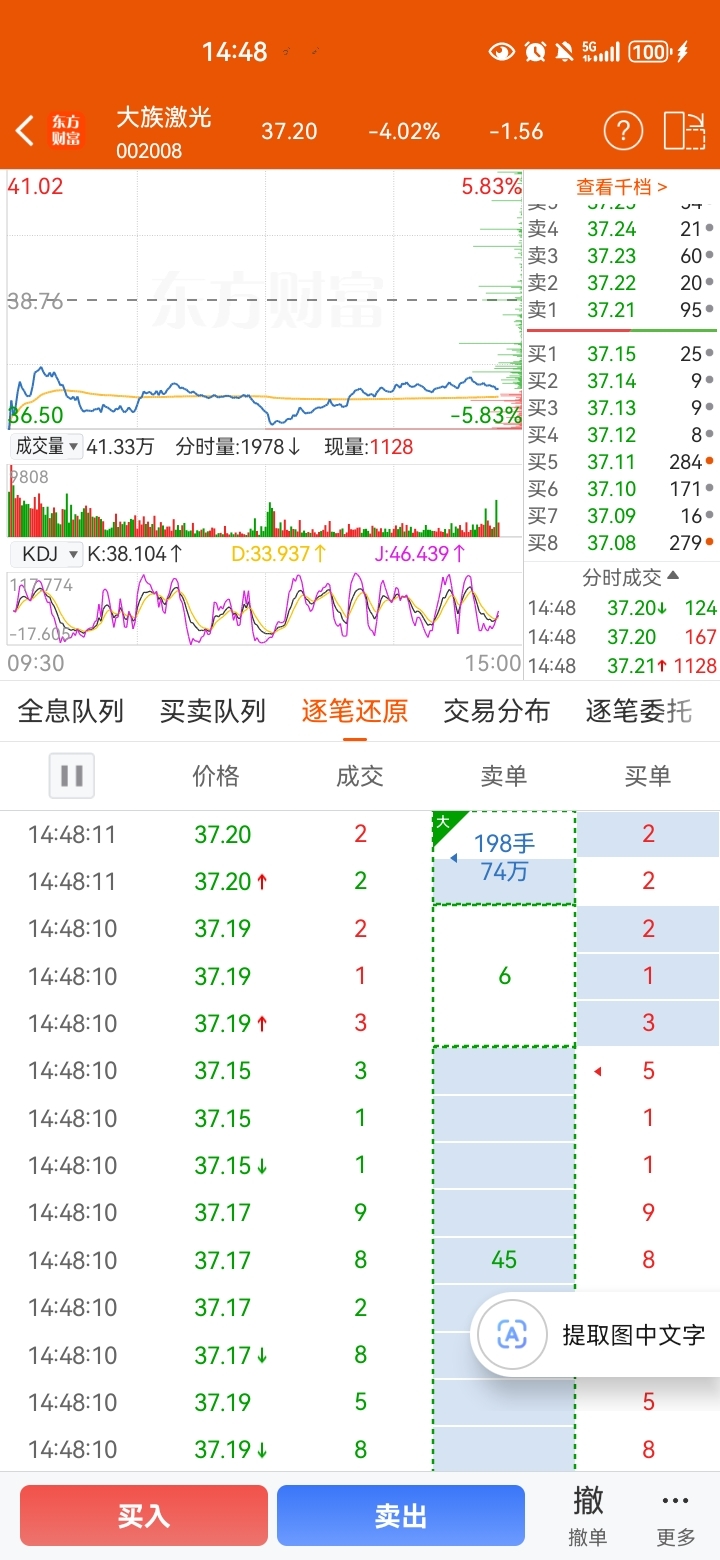Open 查看千档 link
The image size is (720, 1560).
621,187
